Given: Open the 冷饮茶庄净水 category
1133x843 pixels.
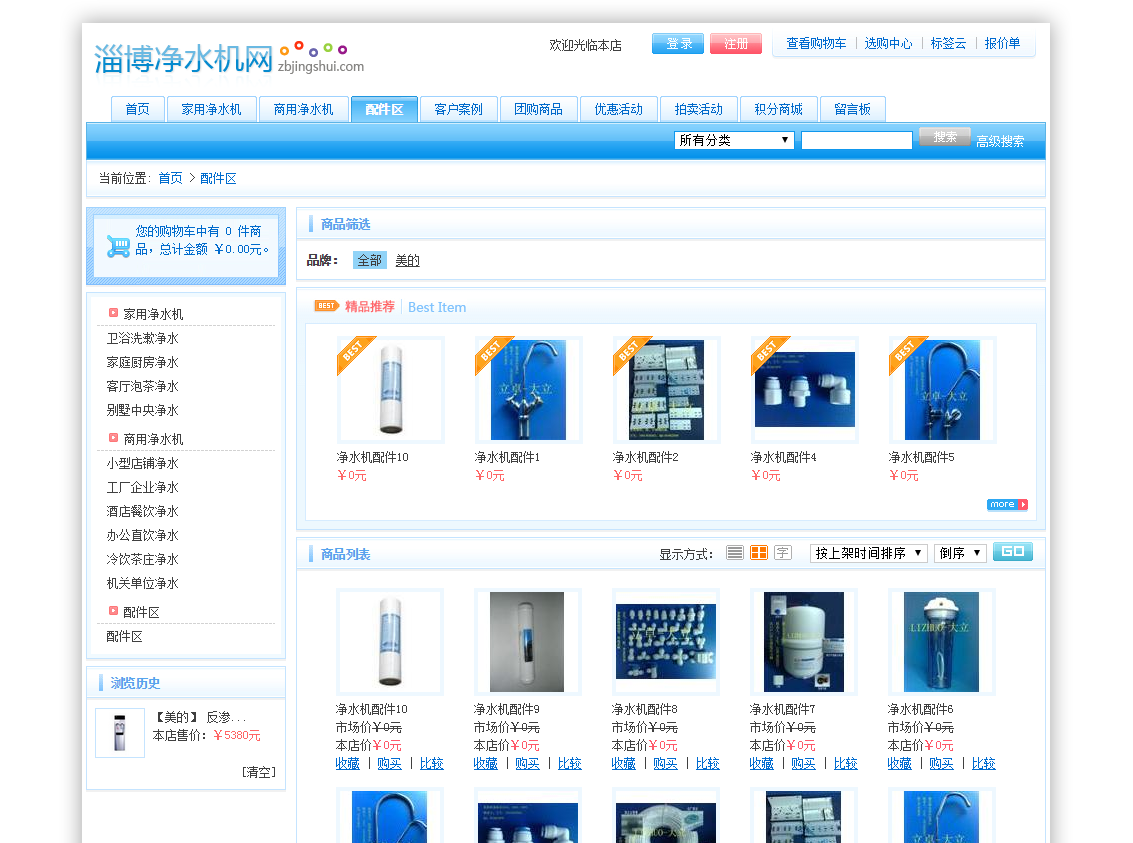Looking at the screenshot, I should 142,559.
